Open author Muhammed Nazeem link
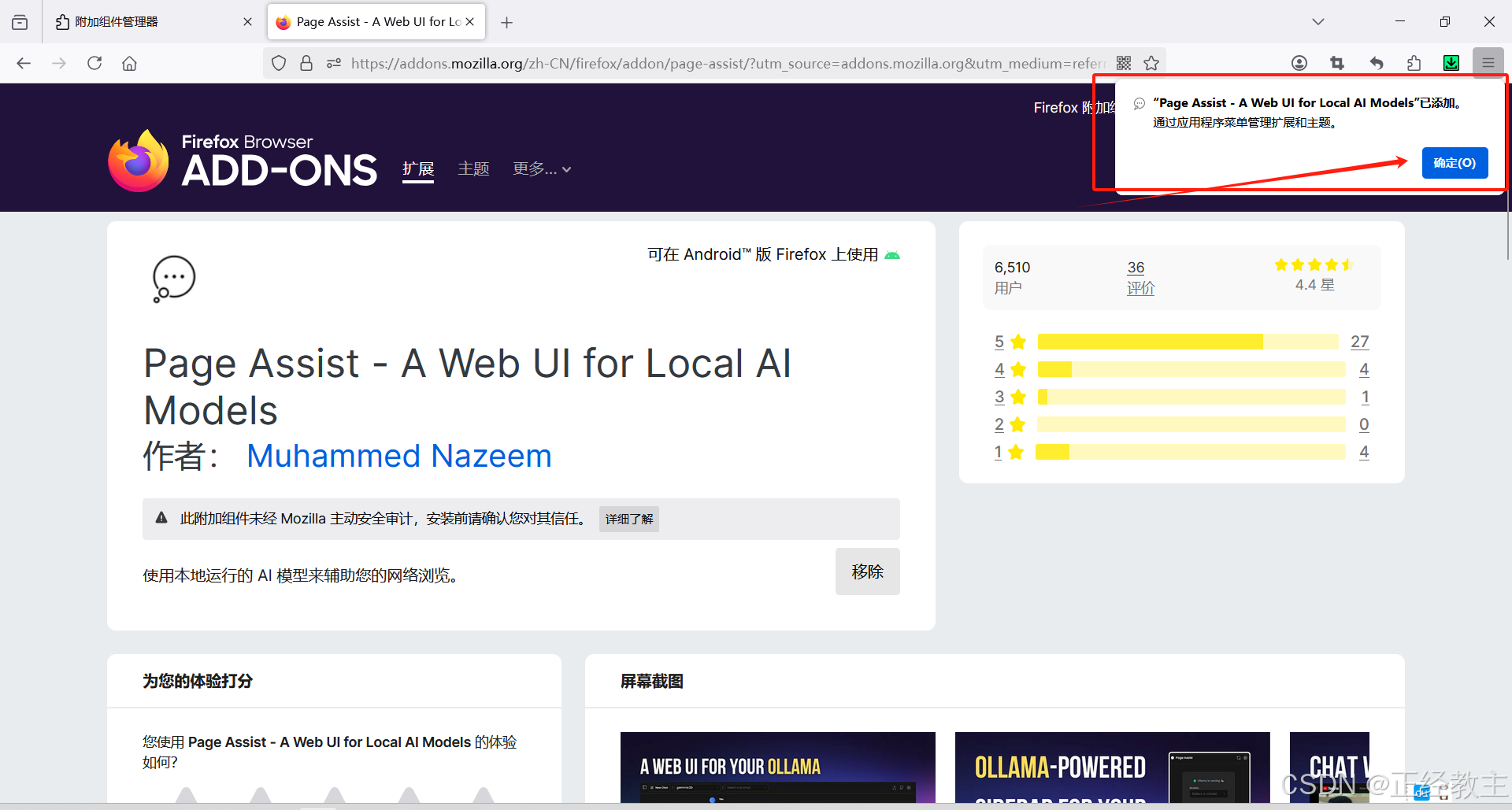The image size is (1512, 810). coord(399,457)
